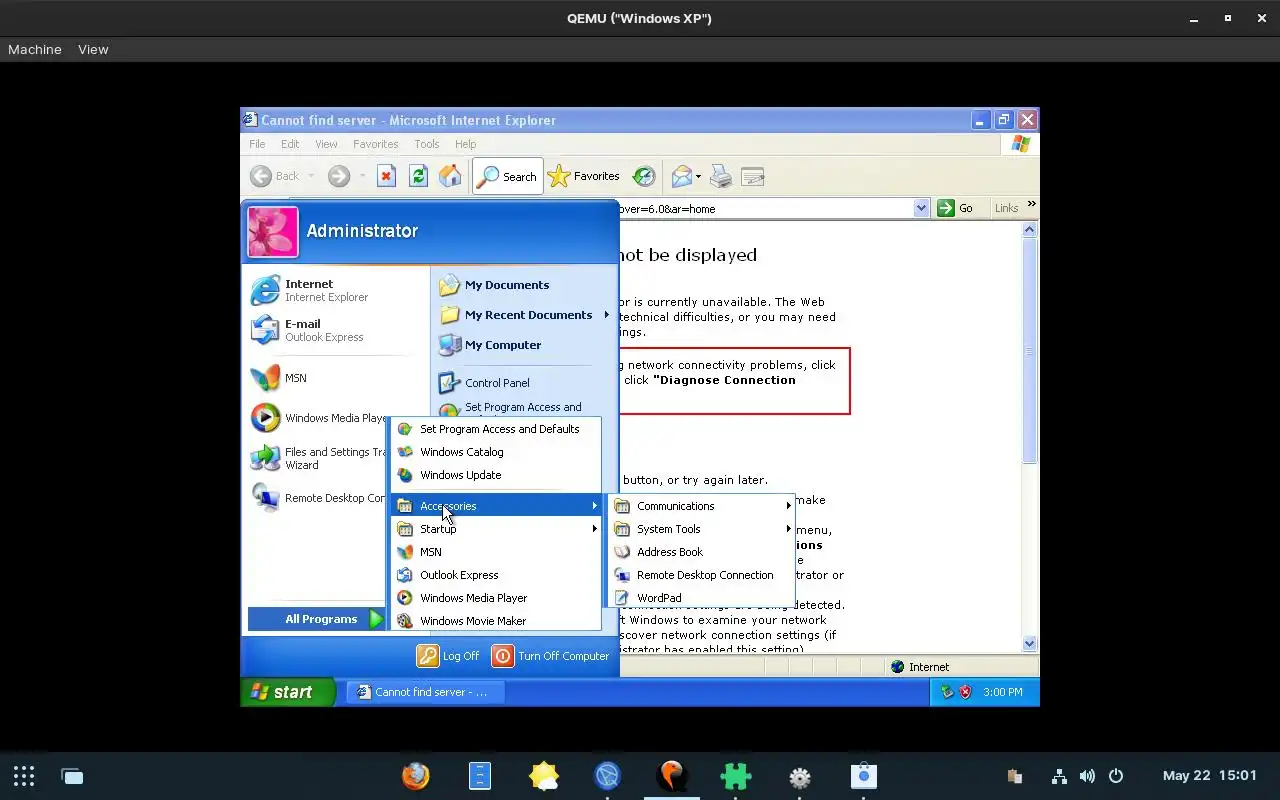Open MSN in All Programs list
The image size is (1280, 800).
pos(496,552)
